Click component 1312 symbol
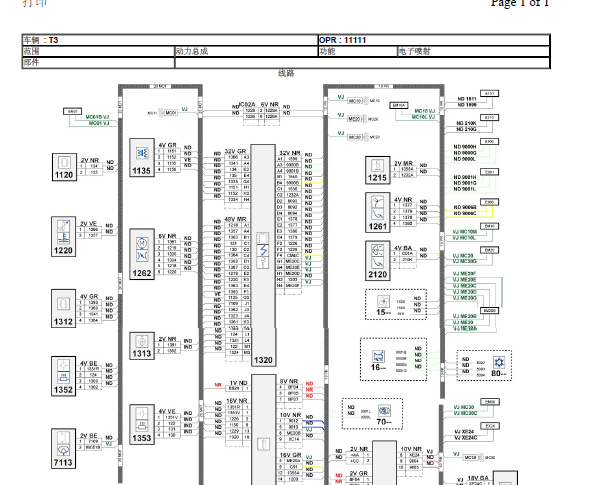Screen dimensions: 608x485 pyautogui.click(x=64, y=309)
